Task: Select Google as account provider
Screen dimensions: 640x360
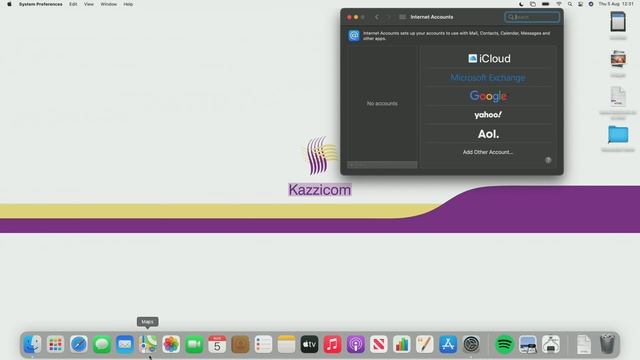Action: [x=489, y=96]
